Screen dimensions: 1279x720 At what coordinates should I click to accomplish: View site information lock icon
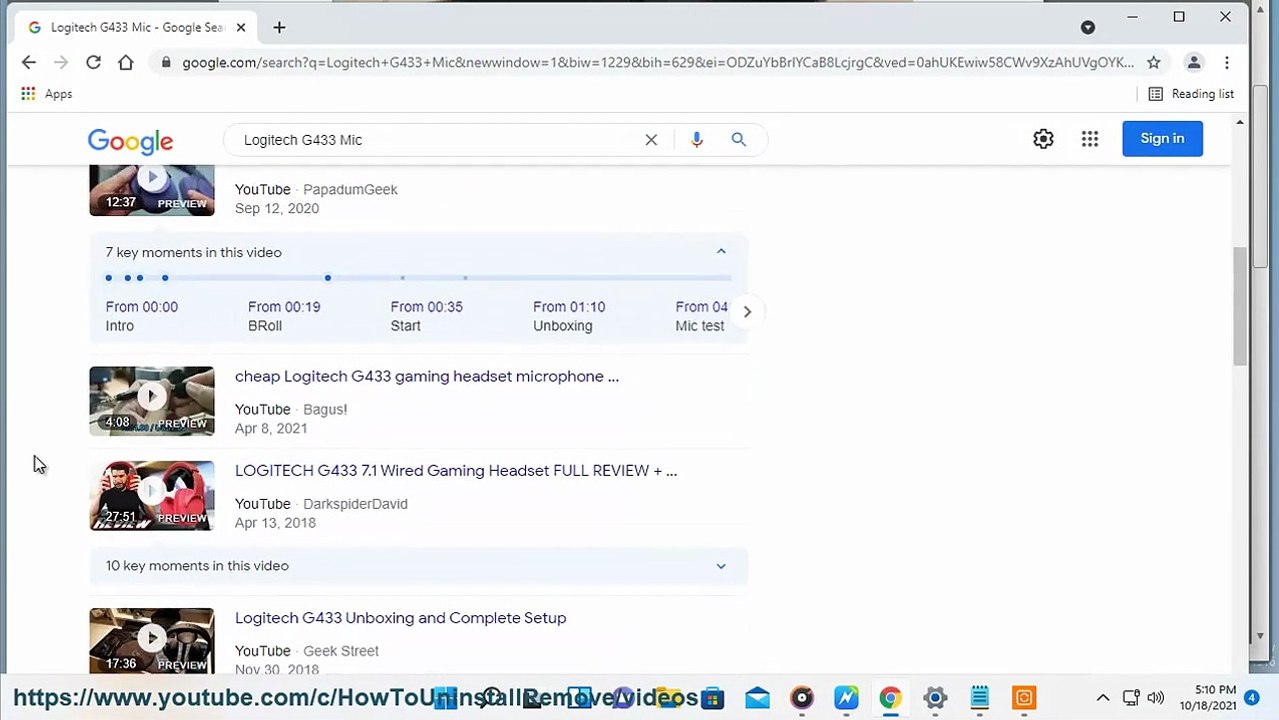click(x=166, y=62)
